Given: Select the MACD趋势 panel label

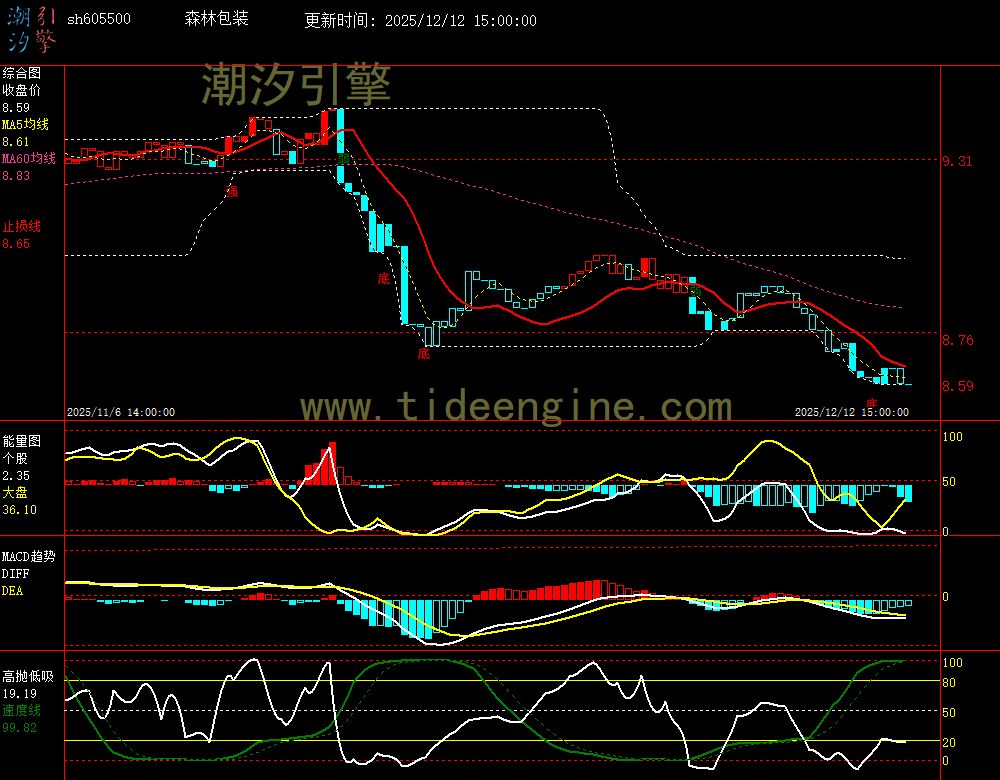Looking at the screenshot, I should pos(28,556).
